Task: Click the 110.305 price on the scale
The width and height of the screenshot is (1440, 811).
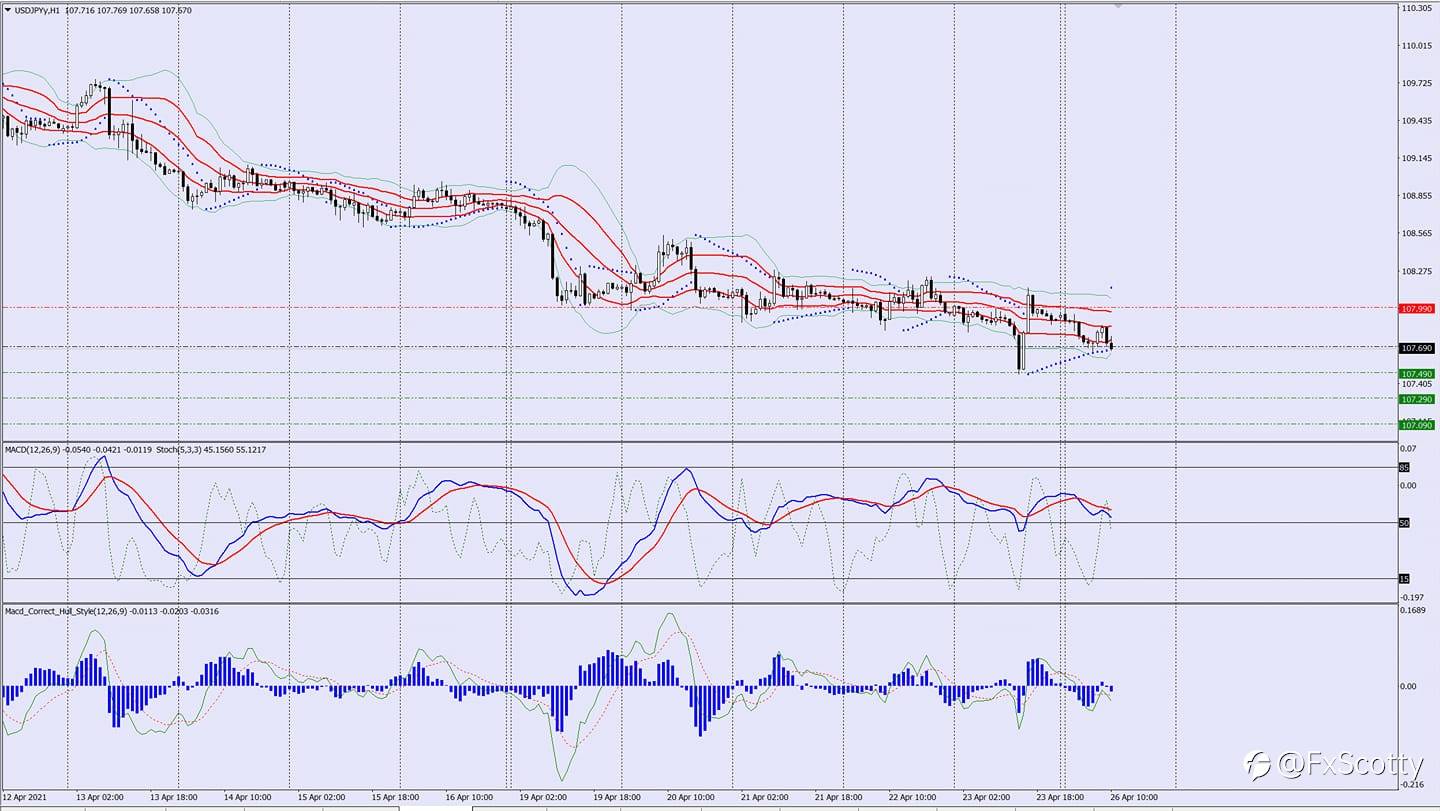Action: coord(1416,8)
